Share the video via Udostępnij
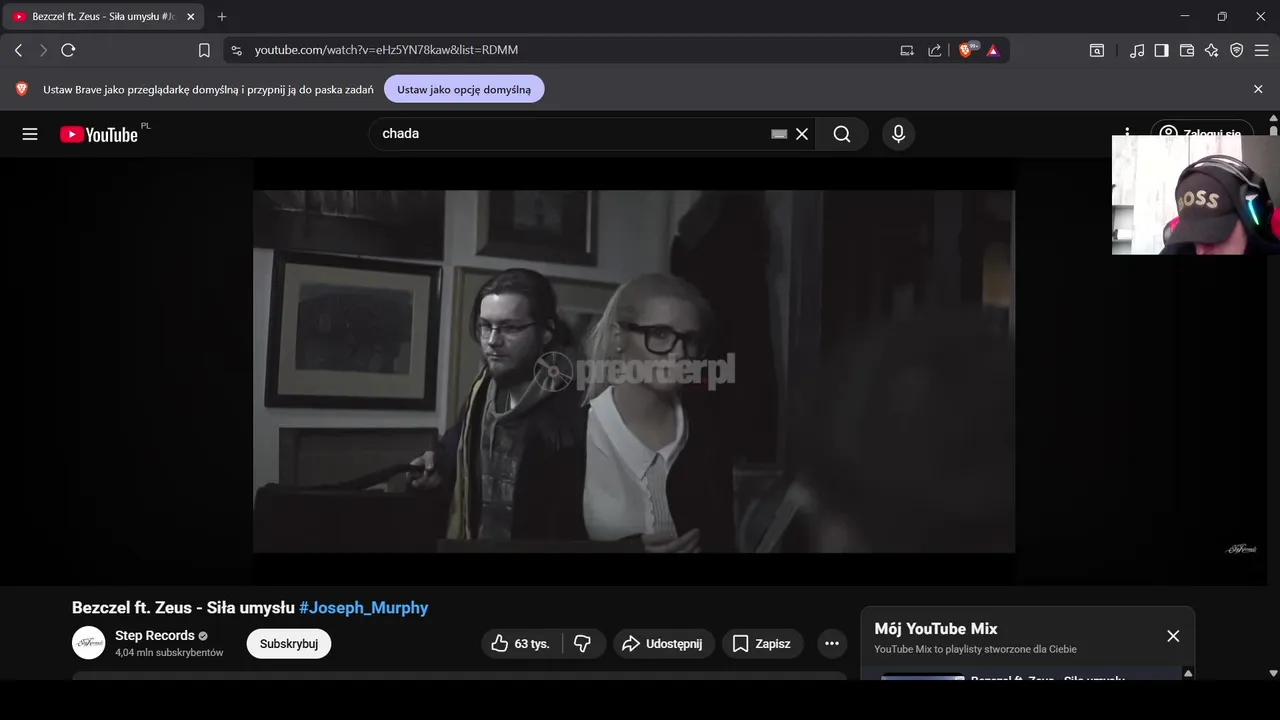Viewport: 1280px width, 720px height. [x=662, y=644]
